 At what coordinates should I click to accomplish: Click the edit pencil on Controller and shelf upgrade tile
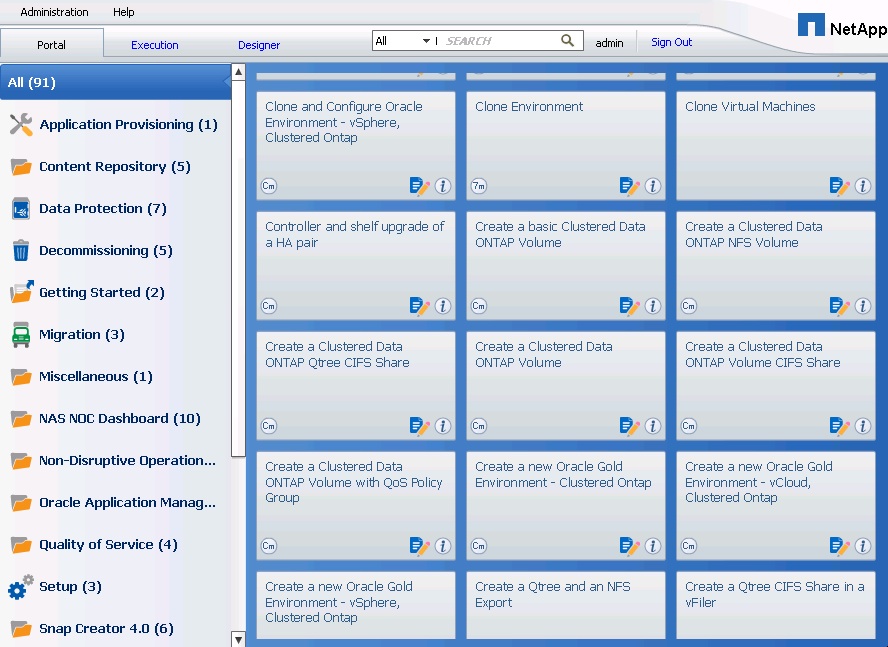click(419, 306)
